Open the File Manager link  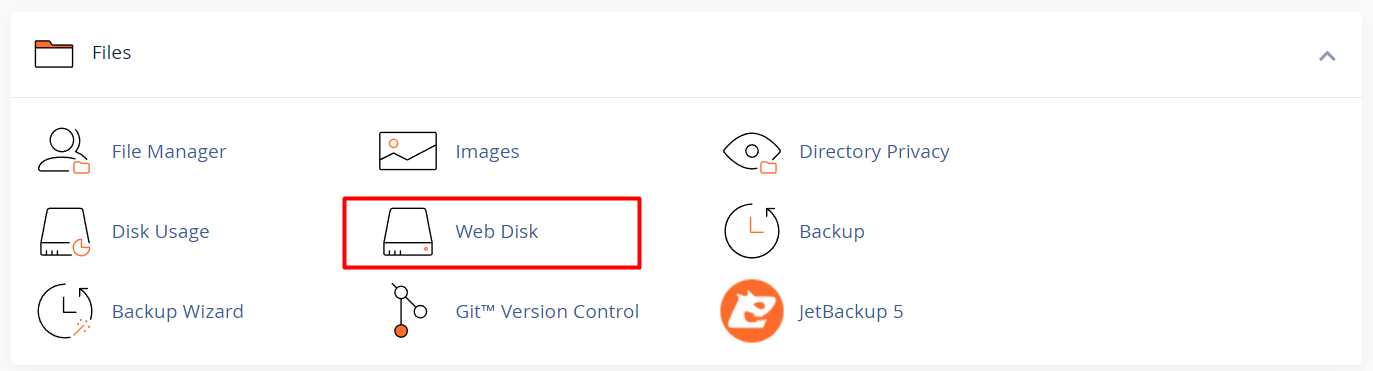pyautogui.click(x=169, y=152)
